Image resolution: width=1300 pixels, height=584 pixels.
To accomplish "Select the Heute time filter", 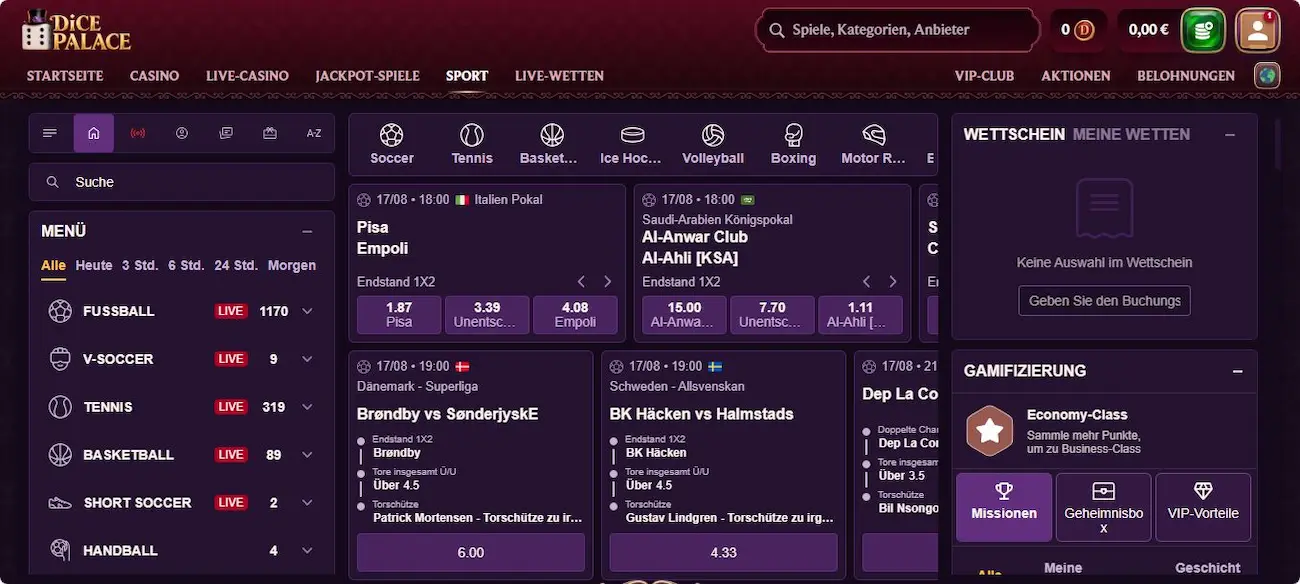I will pos(94,265).
